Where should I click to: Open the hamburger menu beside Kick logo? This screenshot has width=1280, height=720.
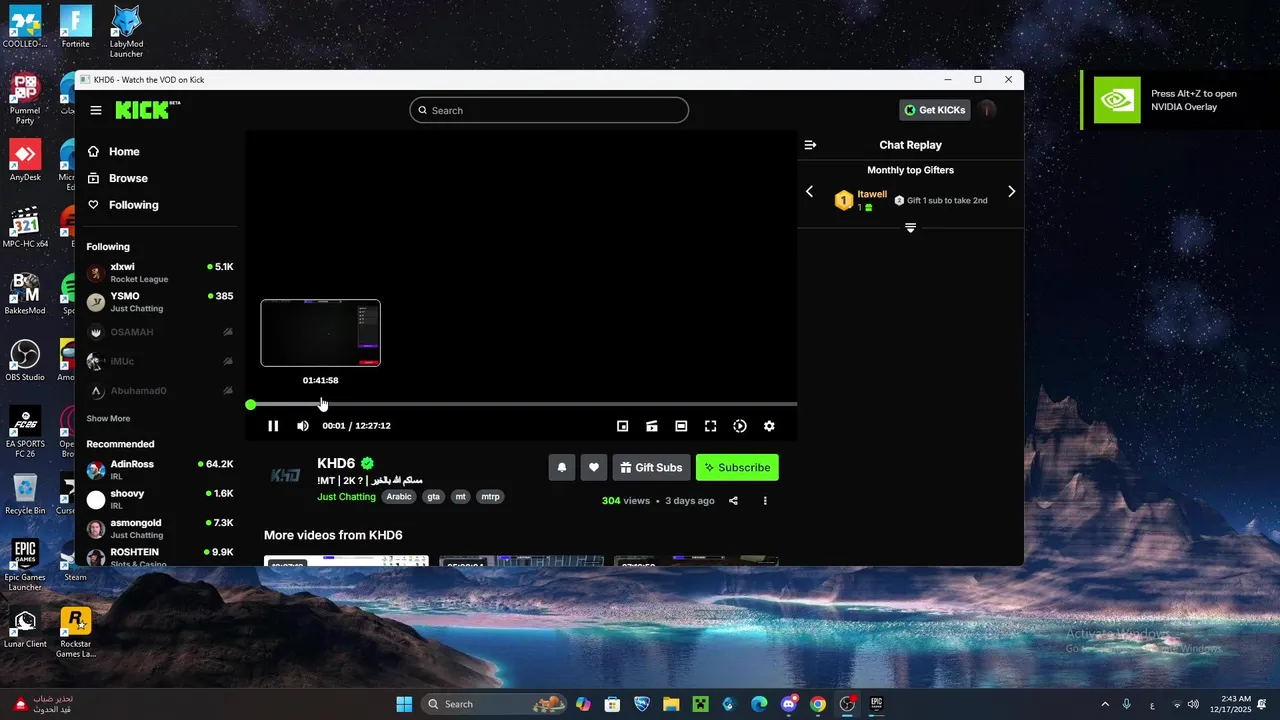(x=96, y=110)
